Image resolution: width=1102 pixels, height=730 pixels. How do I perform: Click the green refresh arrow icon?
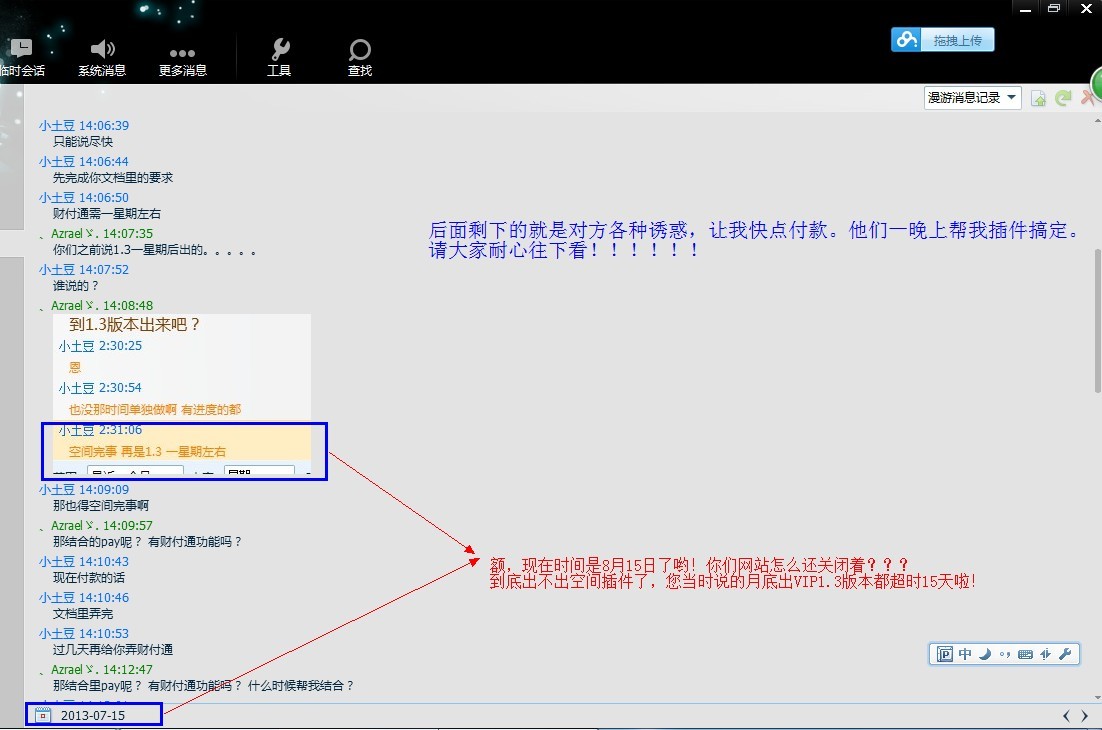coord(1063,98)
